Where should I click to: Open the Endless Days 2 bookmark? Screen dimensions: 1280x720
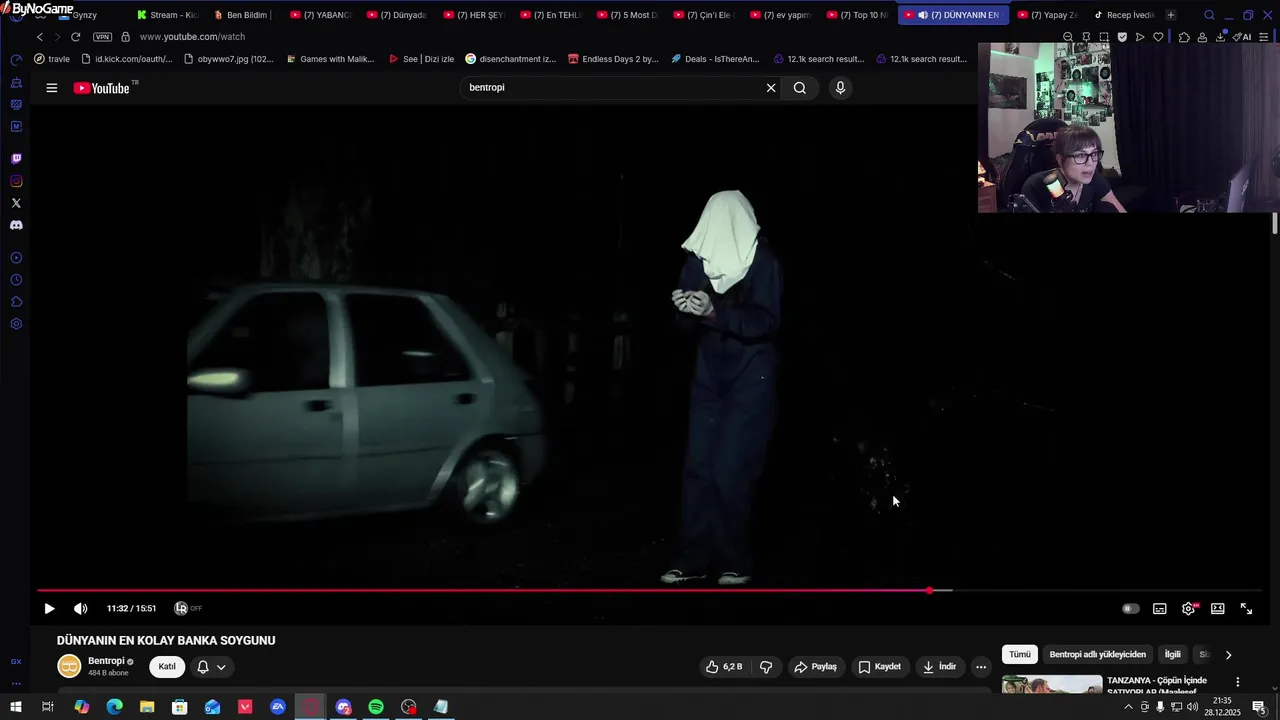(613, 59)
